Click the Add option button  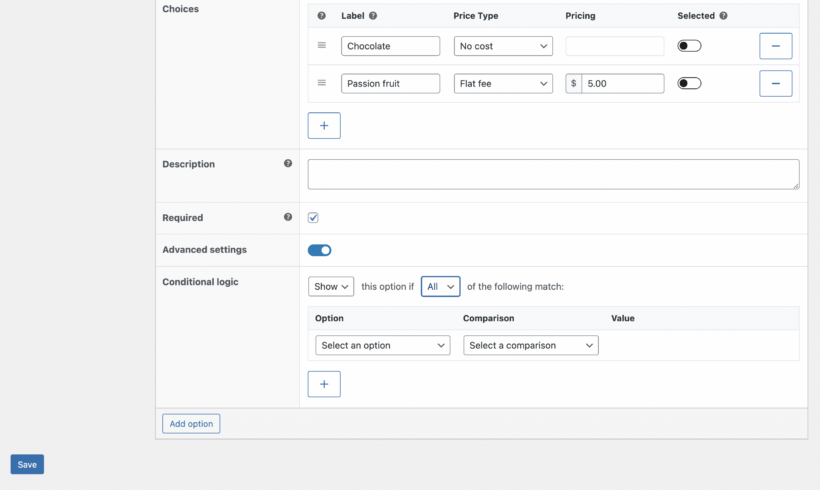[191, 424]
